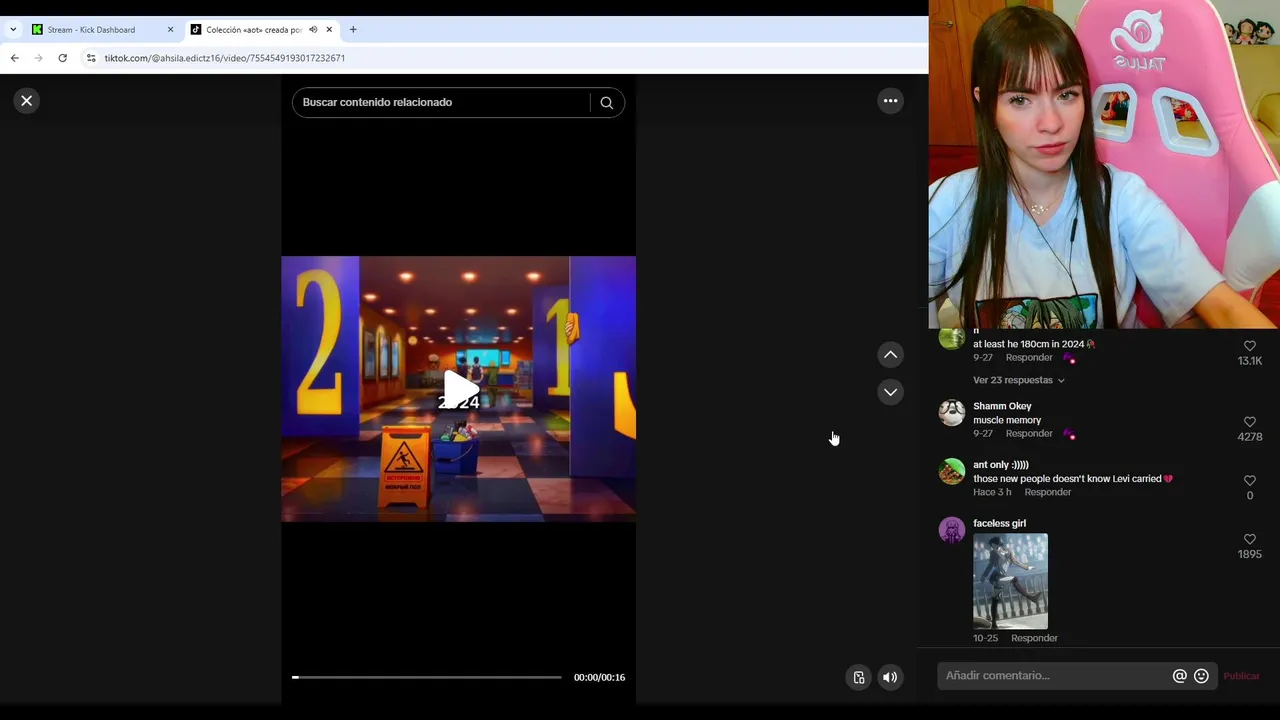Screen dimensions: 1280x720
Task: Mute the video with speaker icon
Action: [x=890, y=678]
